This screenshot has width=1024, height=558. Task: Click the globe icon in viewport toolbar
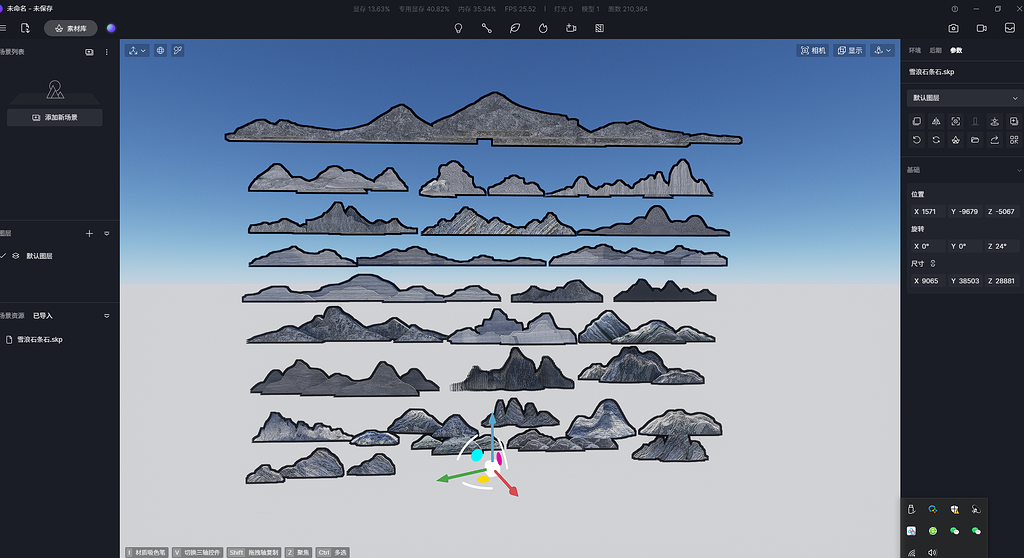pyautogui.click(x=160, y=50)
